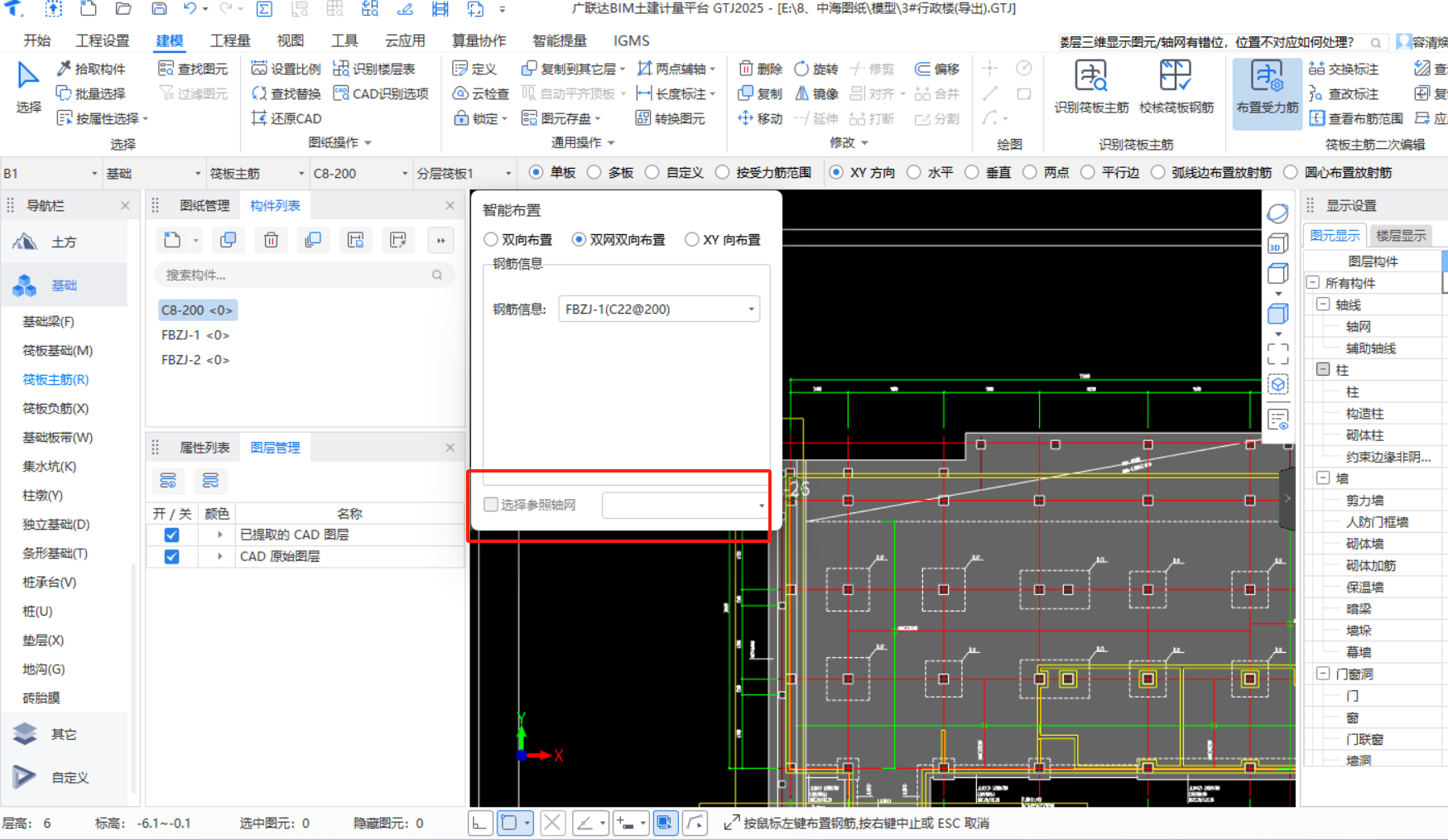The width and height of the screenshot is (1448, 840).
Task: Click the trash delete icon in 构件列表
Action: 271,240
